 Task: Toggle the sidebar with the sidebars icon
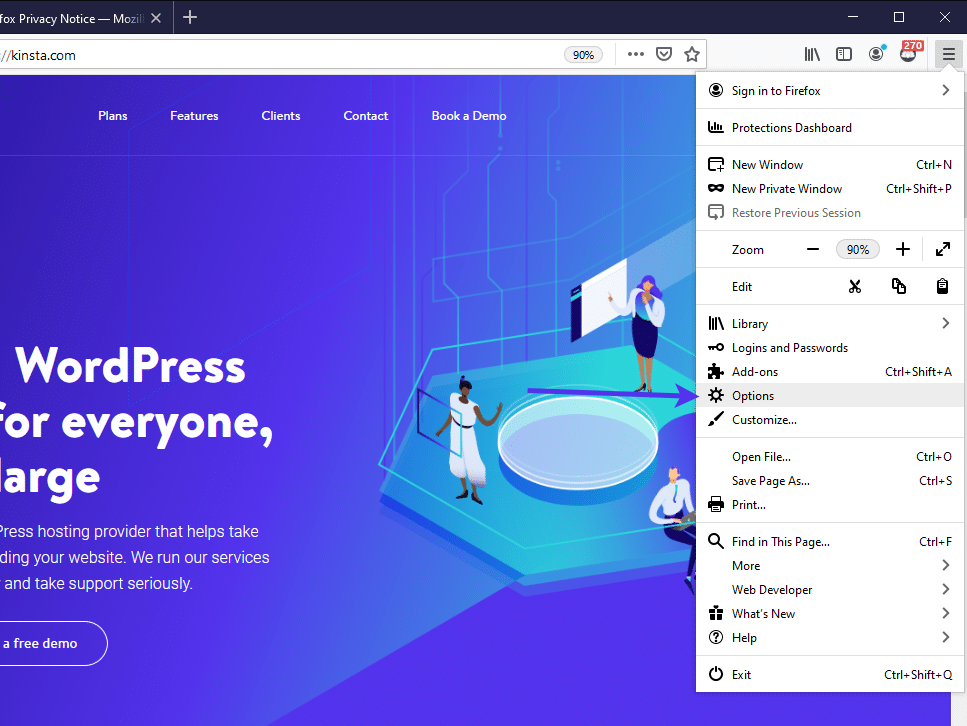[844, 54]
